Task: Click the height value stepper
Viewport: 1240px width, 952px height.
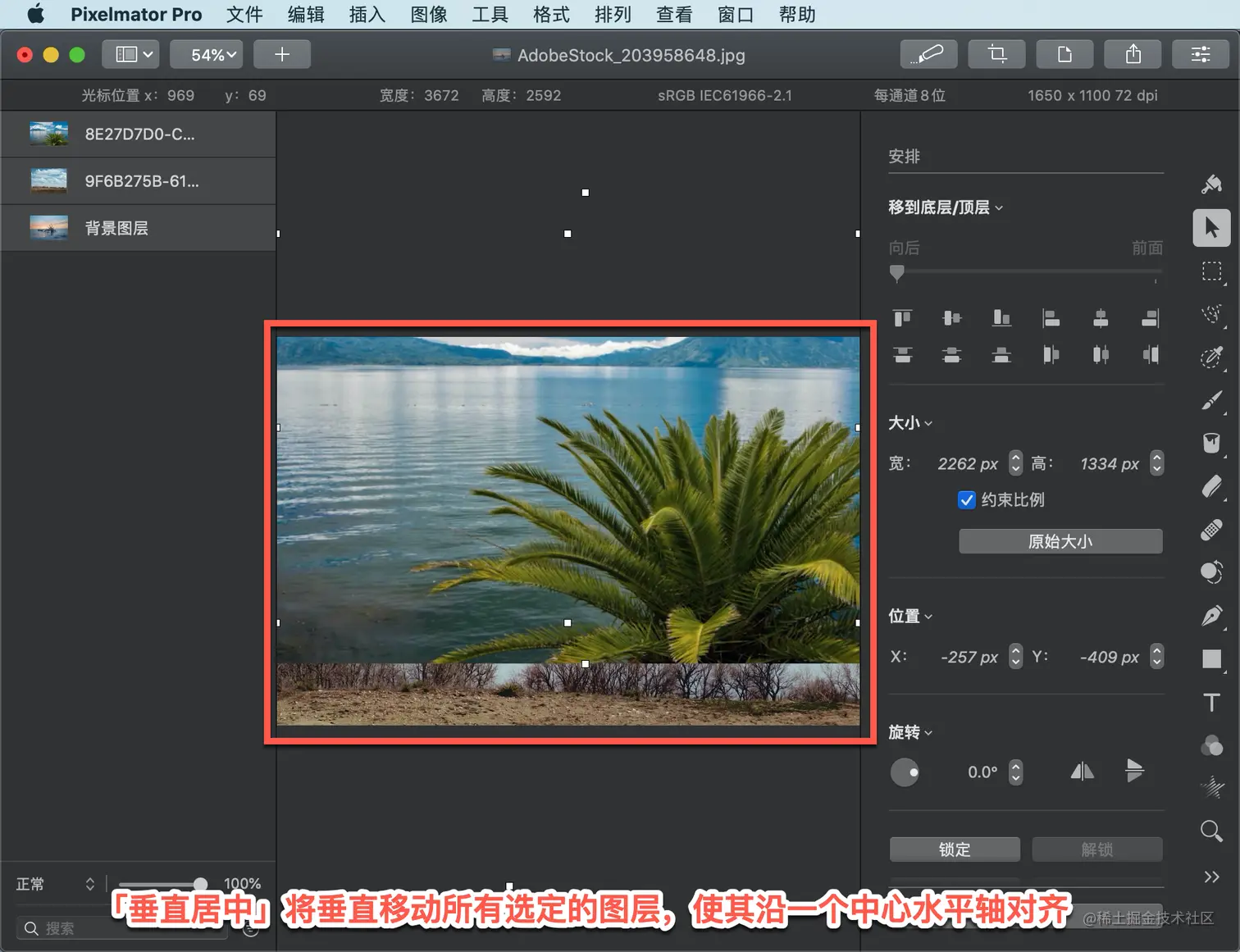Action: pos(1156,463)
